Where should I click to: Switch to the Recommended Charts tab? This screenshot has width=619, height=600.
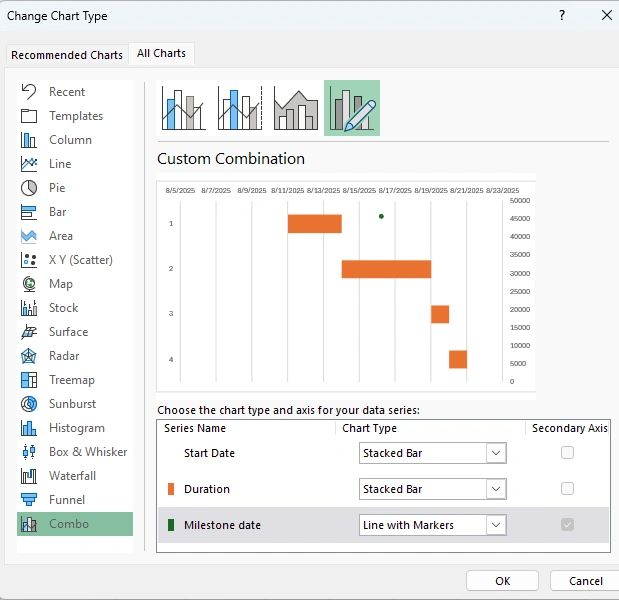click(x=67, y=55)
